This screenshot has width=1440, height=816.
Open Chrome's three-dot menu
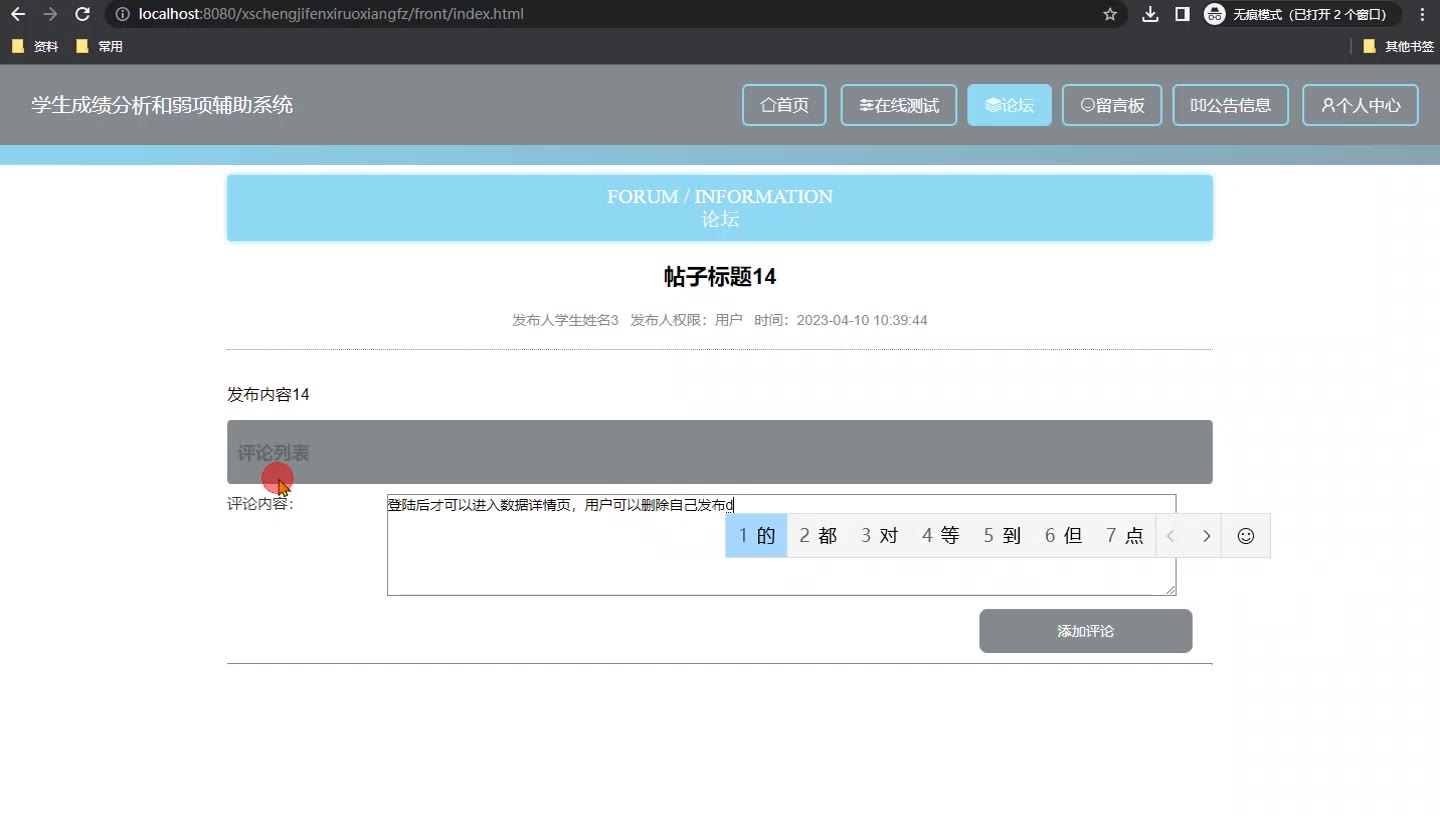[x=1423, y=14]
